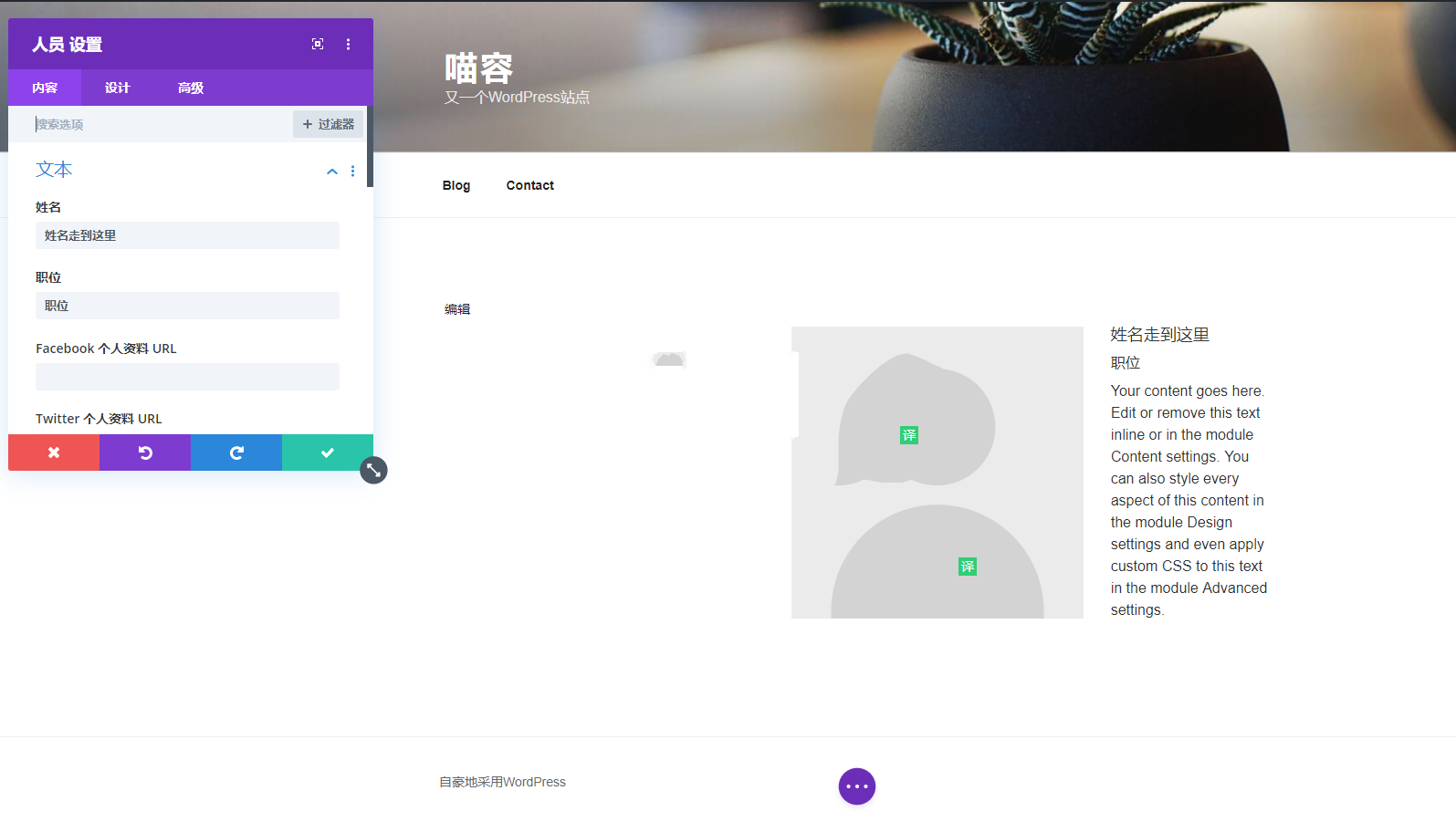Screen dimensions: 1456x822
Task: Open the 文本 section options menu
Action: (353, 171)
